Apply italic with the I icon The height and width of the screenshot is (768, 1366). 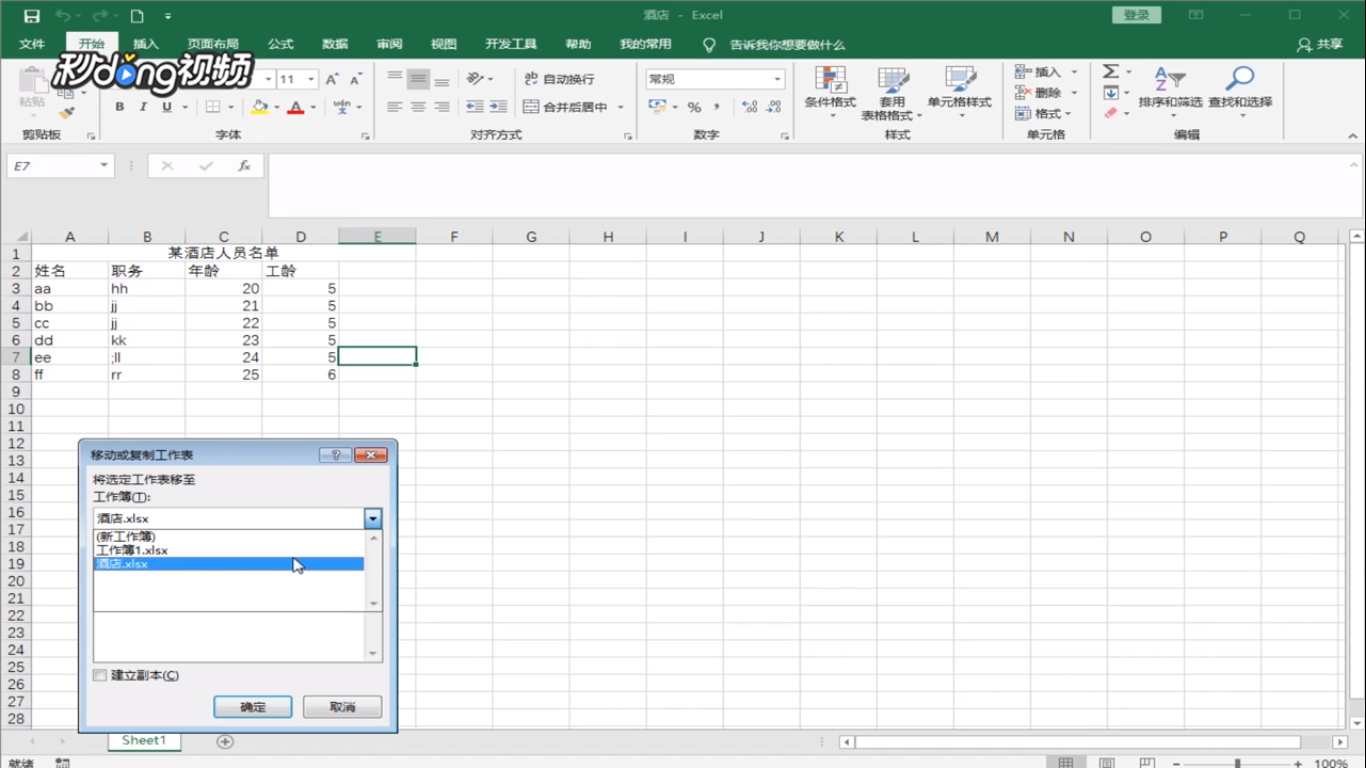143,107
